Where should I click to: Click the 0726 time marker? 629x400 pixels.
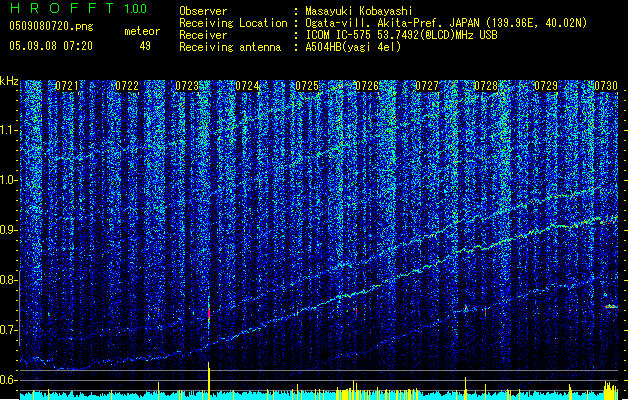(x=367, y=86)
